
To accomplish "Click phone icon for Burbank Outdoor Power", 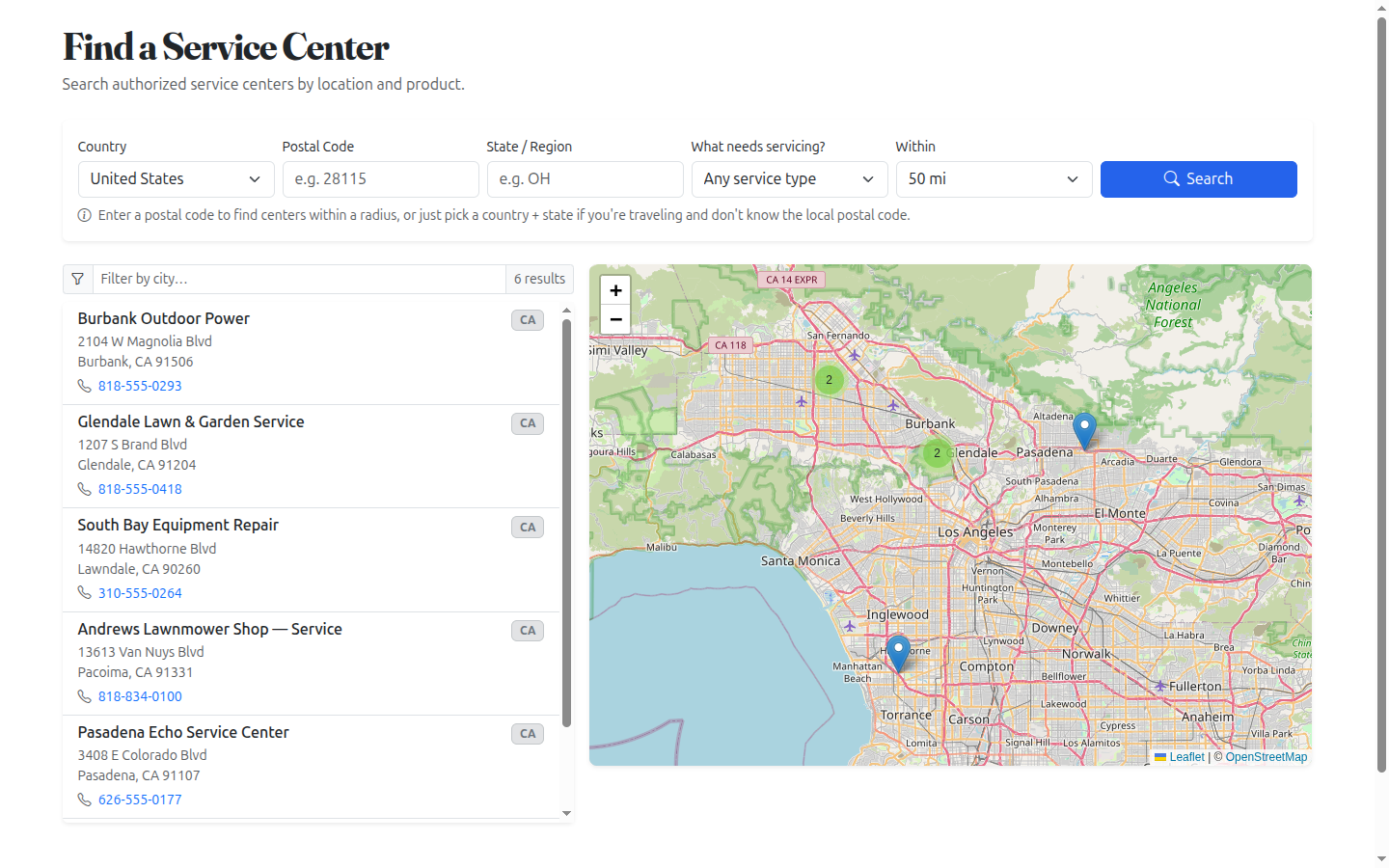I will click(85, 386).
